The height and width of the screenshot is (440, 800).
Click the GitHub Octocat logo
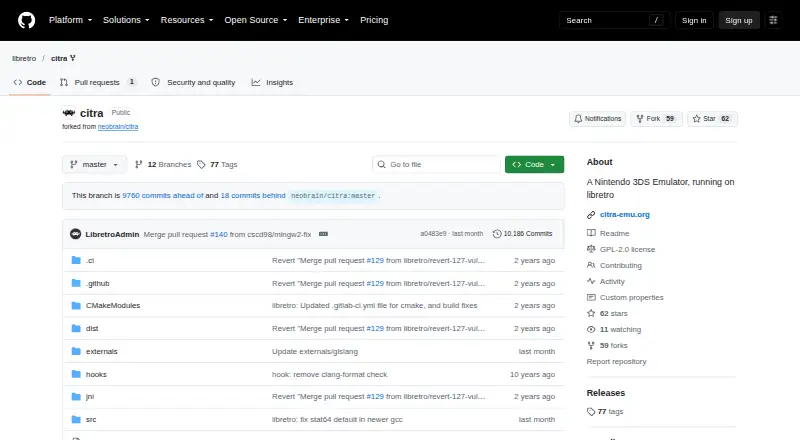pyautogui.click(x=27, y=20)
